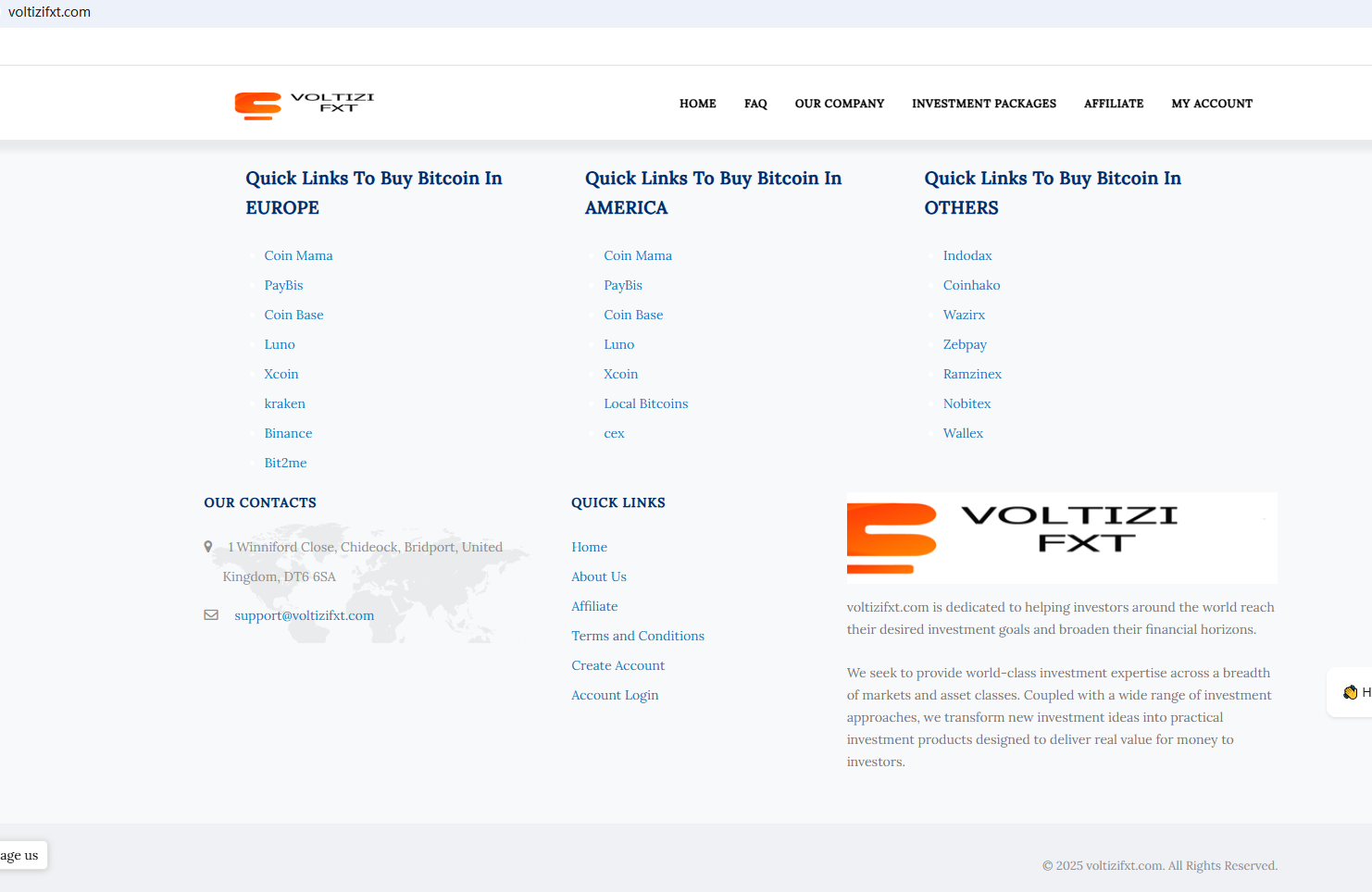1372x892 pixels.
Task: Open About Us in Quick Links
Action: click(599, 576)
